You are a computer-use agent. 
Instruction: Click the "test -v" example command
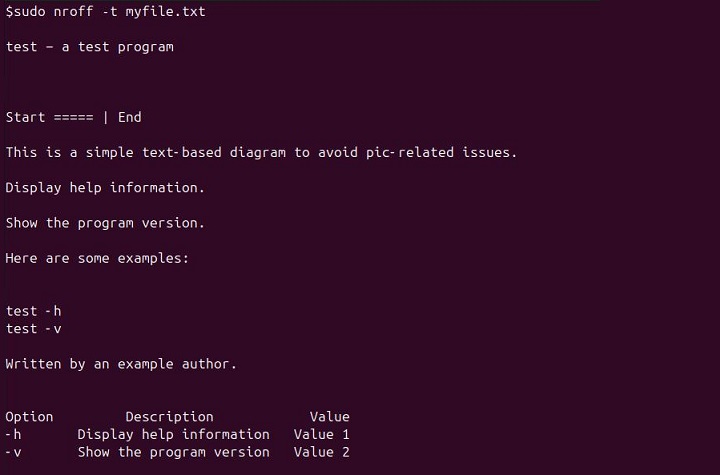click(x=33, y=328)
